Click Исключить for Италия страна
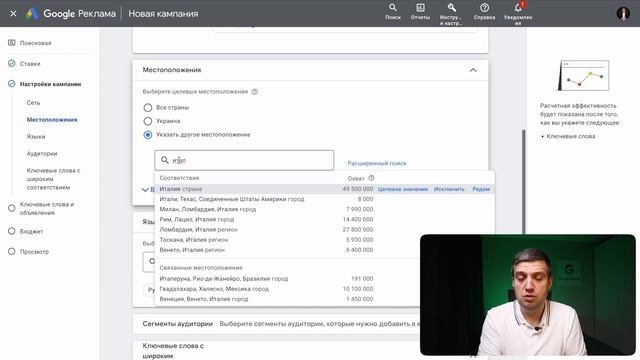This screenshot has width=640, height=360. pyautogui.click(x=449, y=189)
